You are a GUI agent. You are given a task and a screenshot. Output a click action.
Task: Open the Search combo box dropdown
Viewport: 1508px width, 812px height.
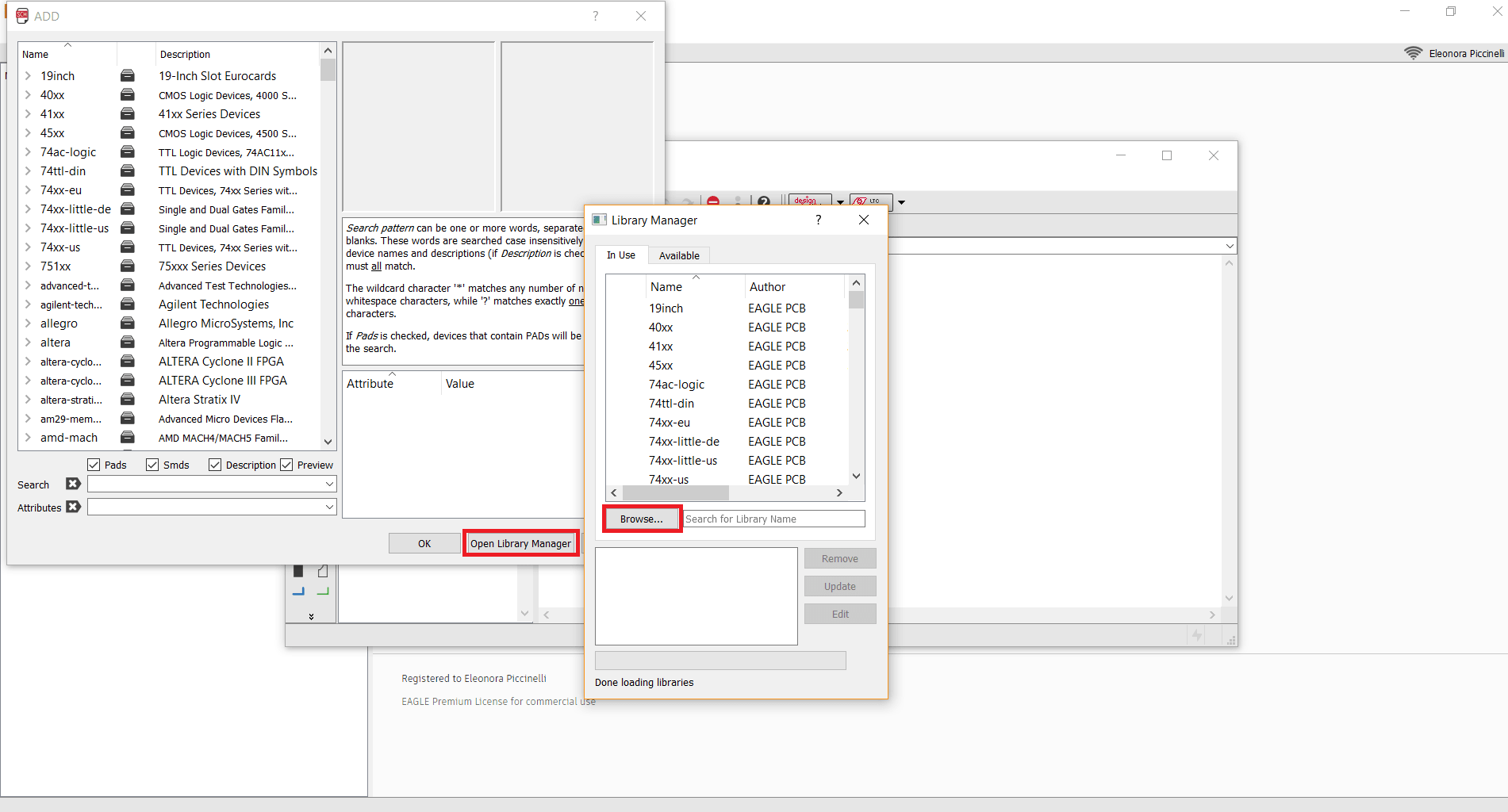pyautogui.click(x=329, y=484)
